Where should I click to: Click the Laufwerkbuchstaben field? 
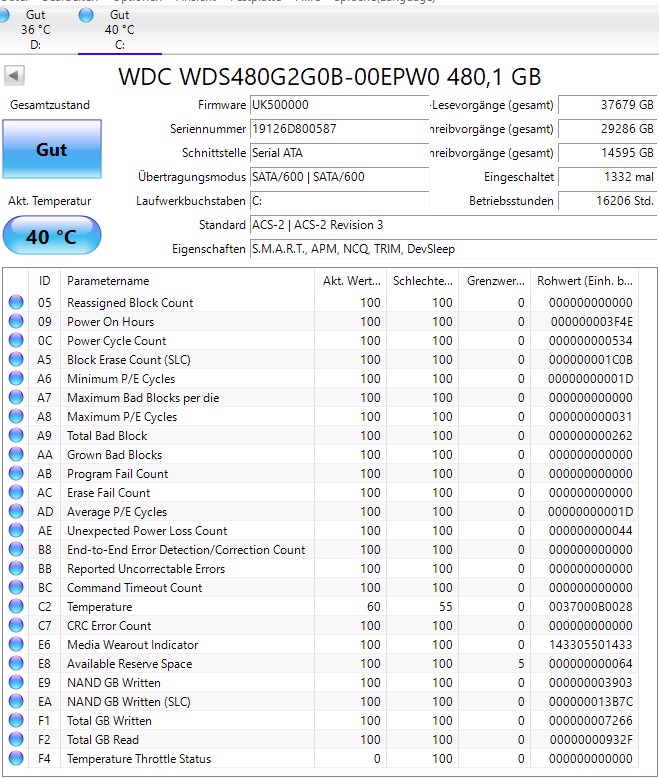tap(339, 201)
